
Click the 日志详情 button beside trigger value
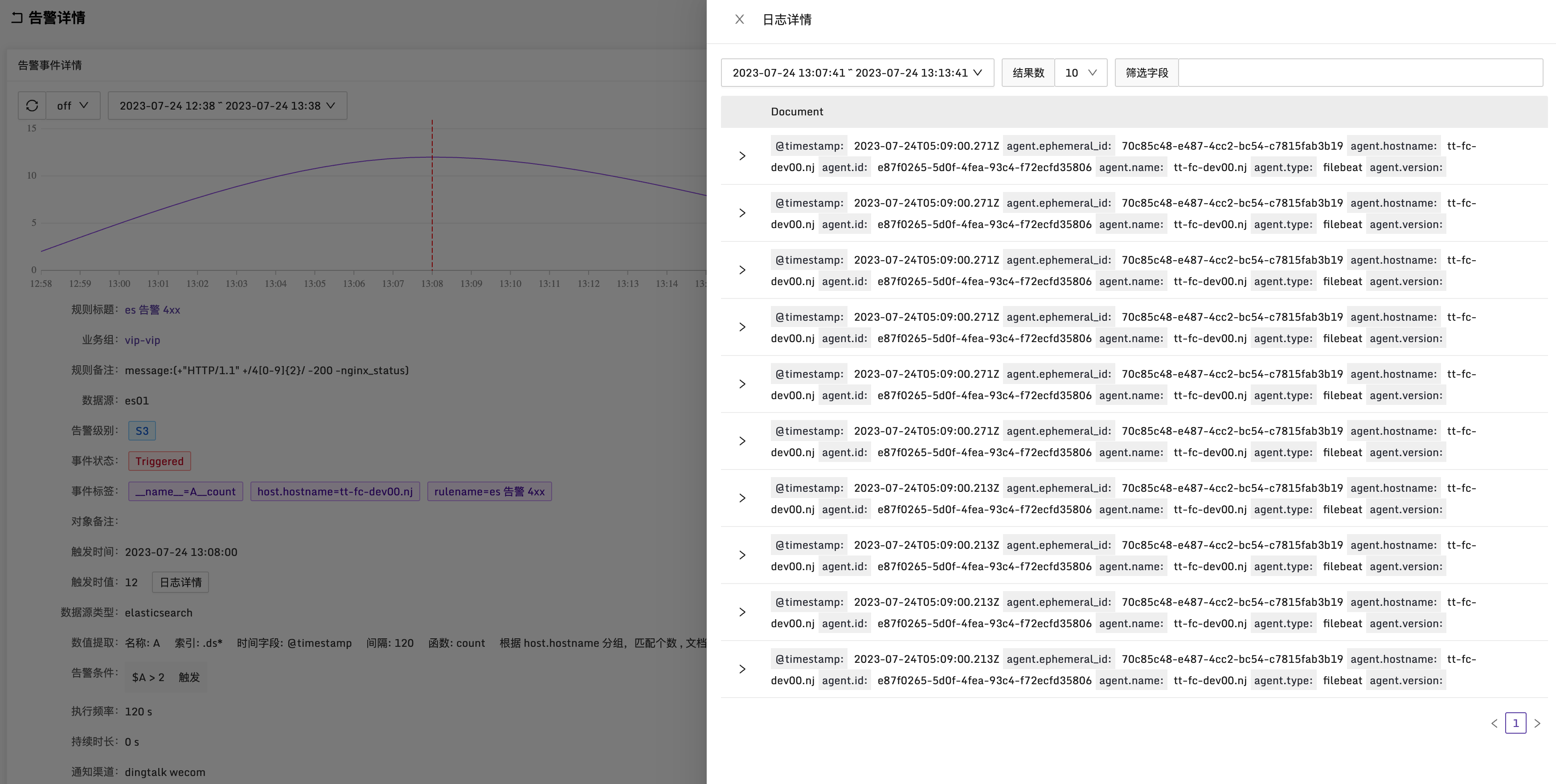pos(180,582)
